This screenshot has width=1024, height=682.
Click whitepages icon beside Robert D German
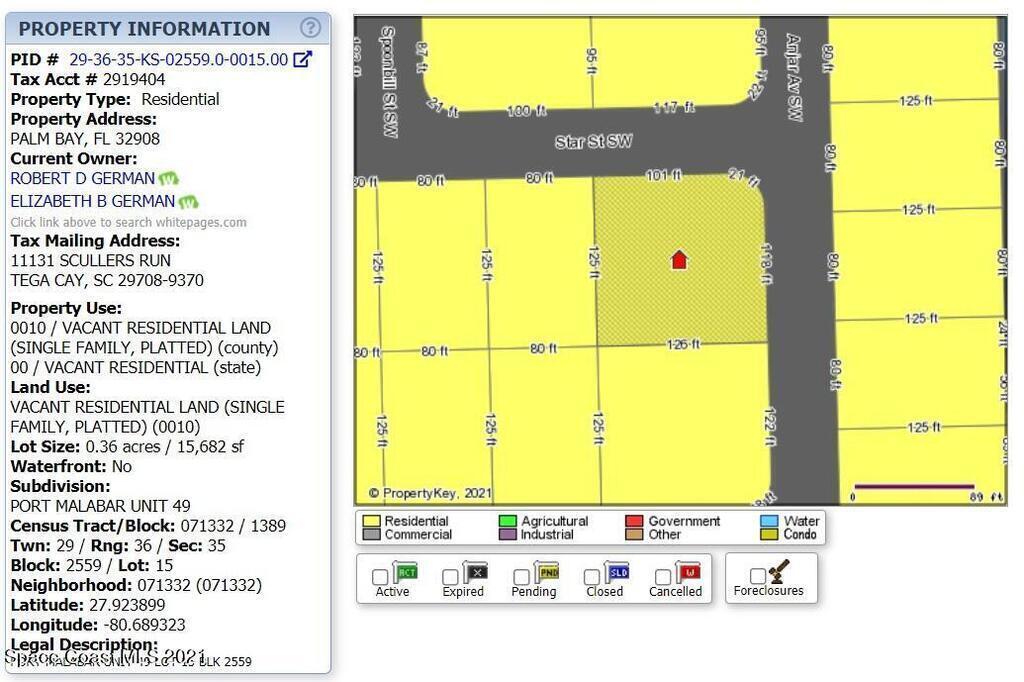(x=168, y=179)
